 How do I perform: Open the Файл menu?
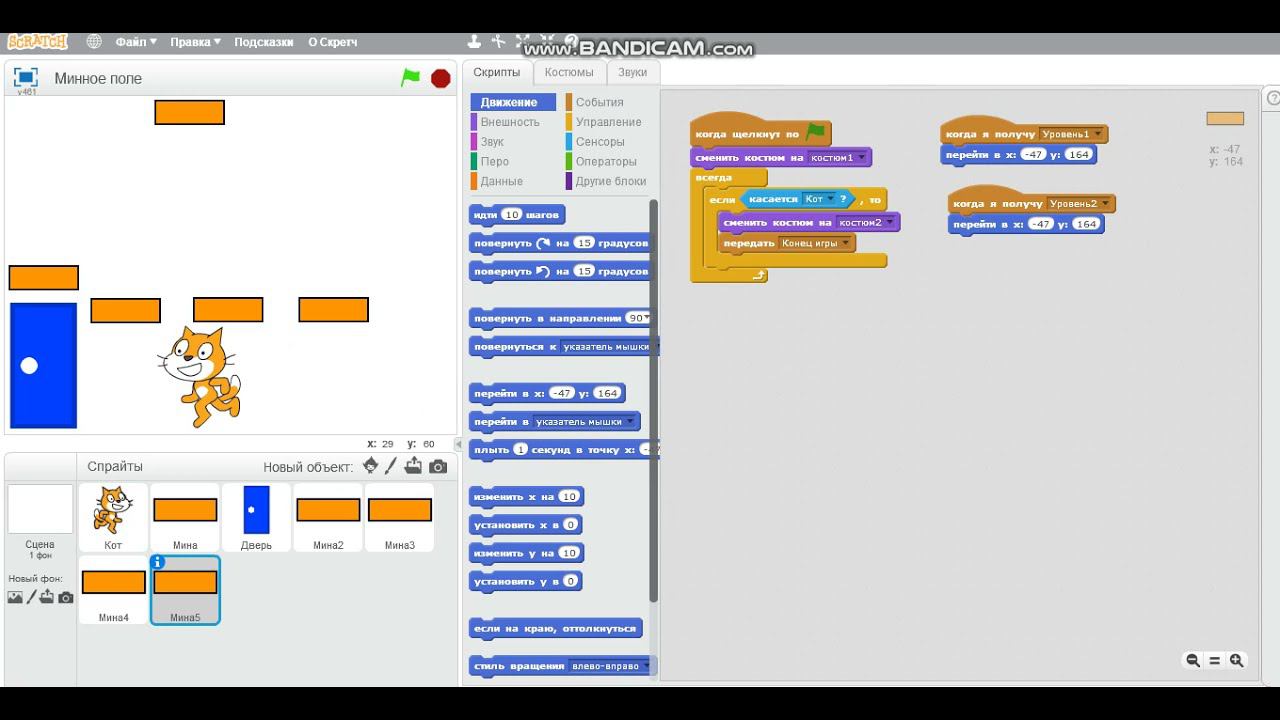(x=136, y=42)
